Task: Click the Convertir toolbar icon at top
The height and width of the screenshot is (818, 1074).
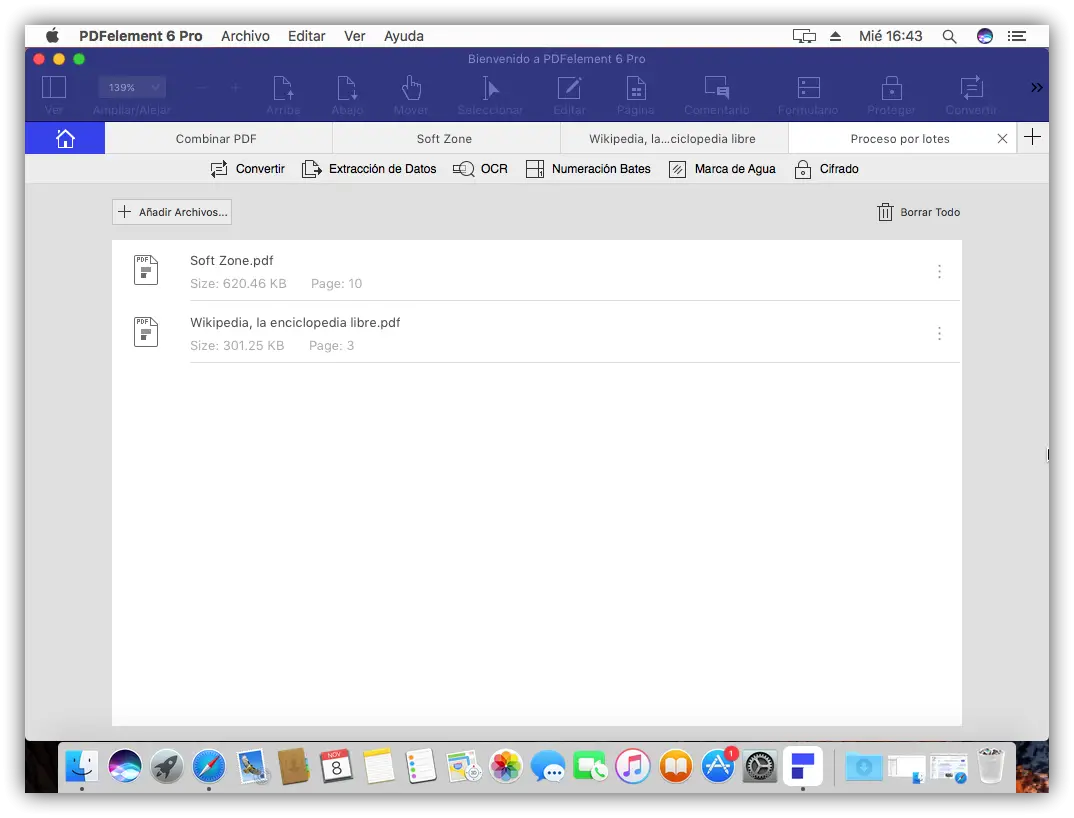Action: (x=971, y=88)
